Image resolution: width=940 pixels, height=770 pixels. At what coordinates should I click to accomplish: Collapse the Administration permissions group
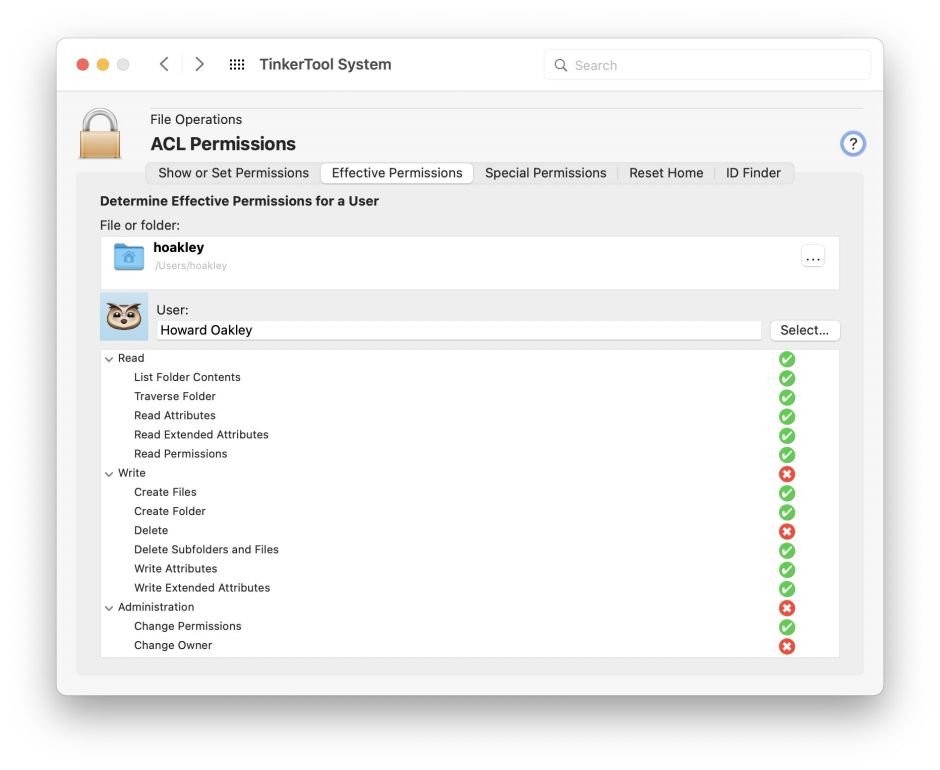[109, 608]
